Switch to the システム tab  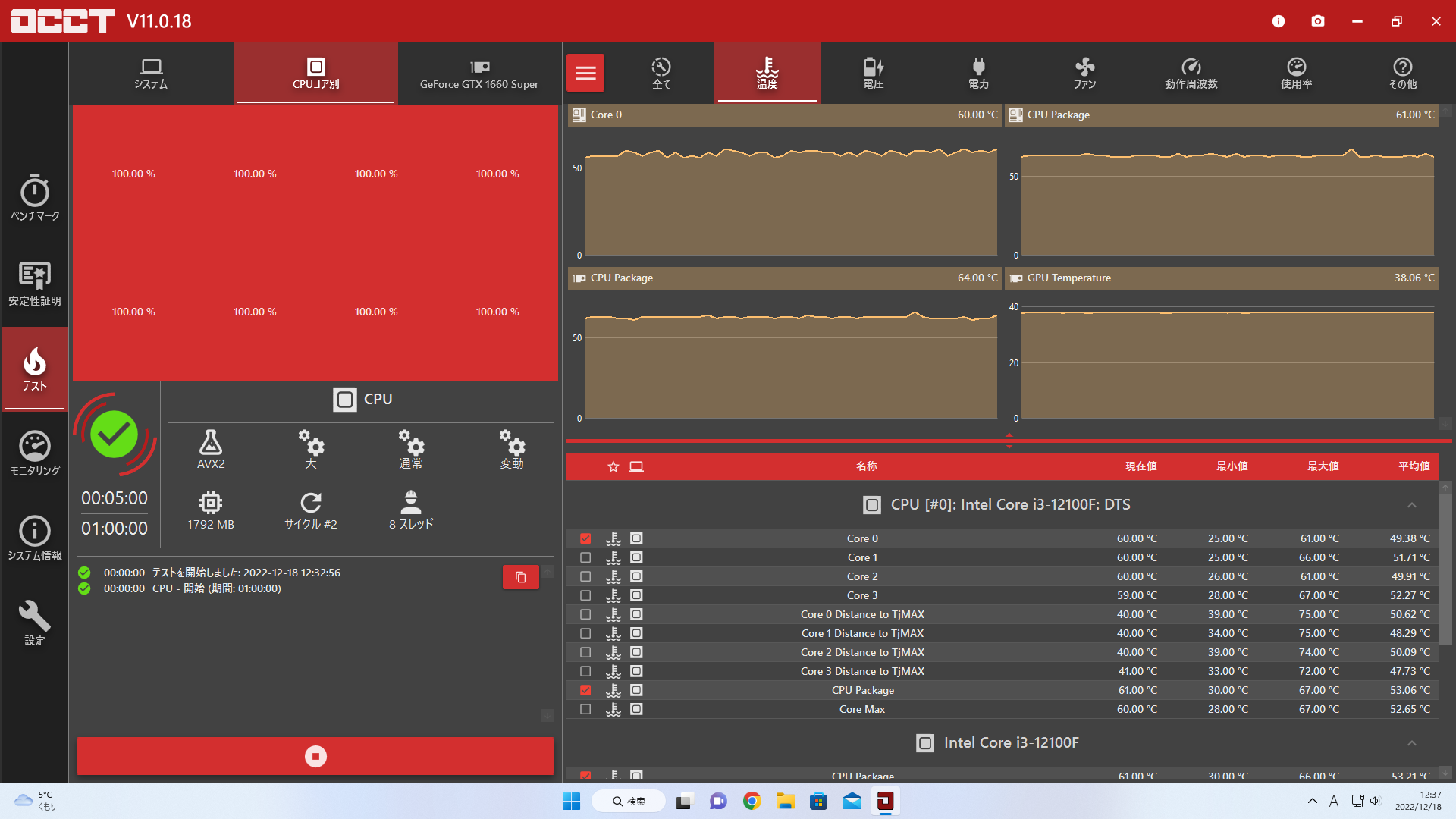pos(151,73)
